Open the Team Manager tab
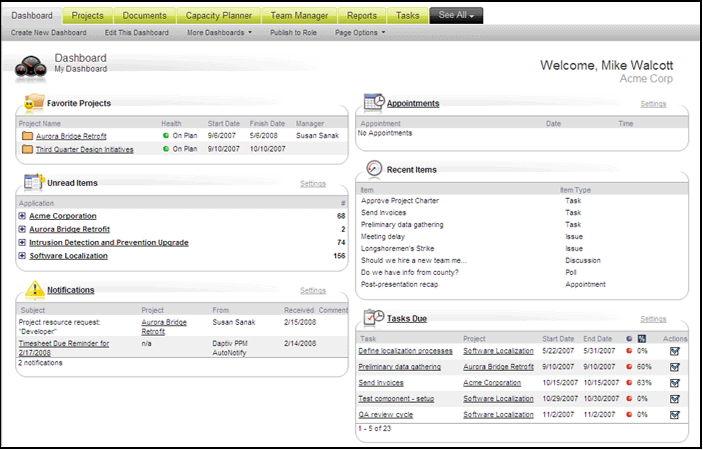This screenshot has height=450, width=703. click(x=299, y=16)
